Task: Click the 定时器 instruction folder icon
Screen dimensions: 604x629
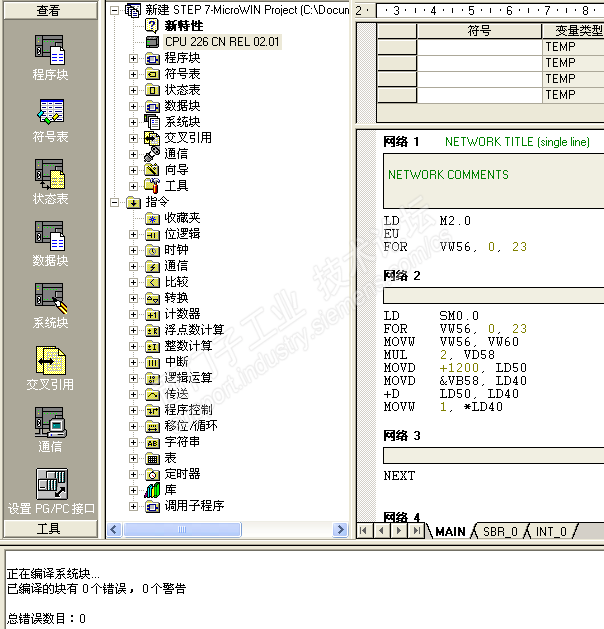Action: pyautogui.click(x=152, y=474)
